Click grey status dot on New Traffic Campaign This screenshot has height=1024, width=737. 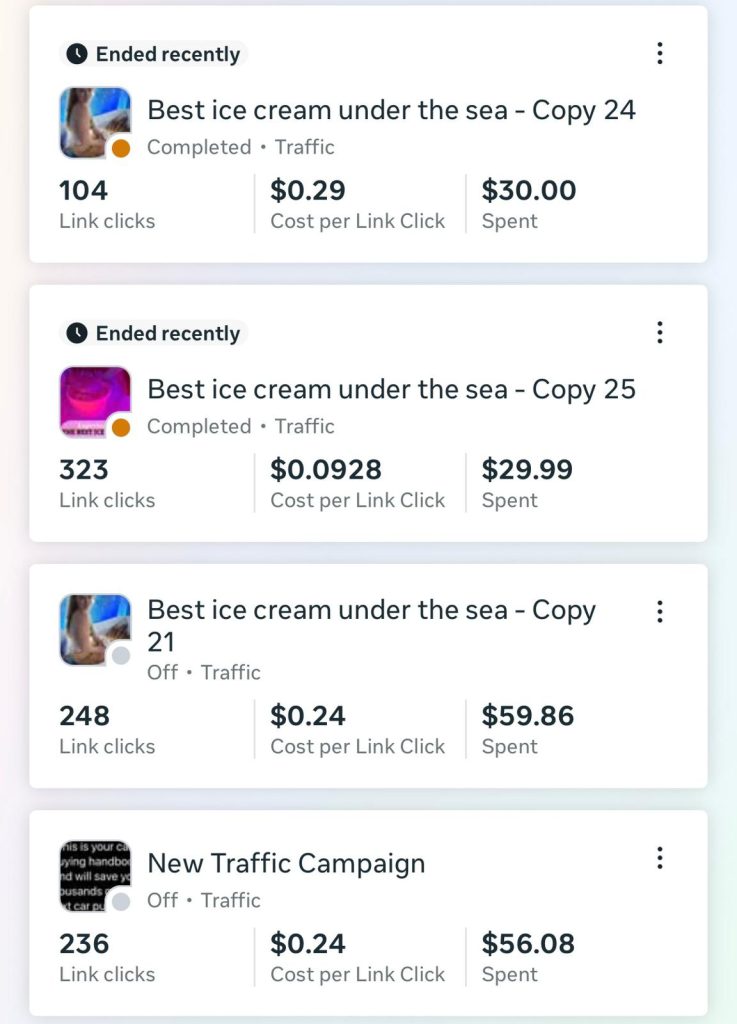point(121,902)
